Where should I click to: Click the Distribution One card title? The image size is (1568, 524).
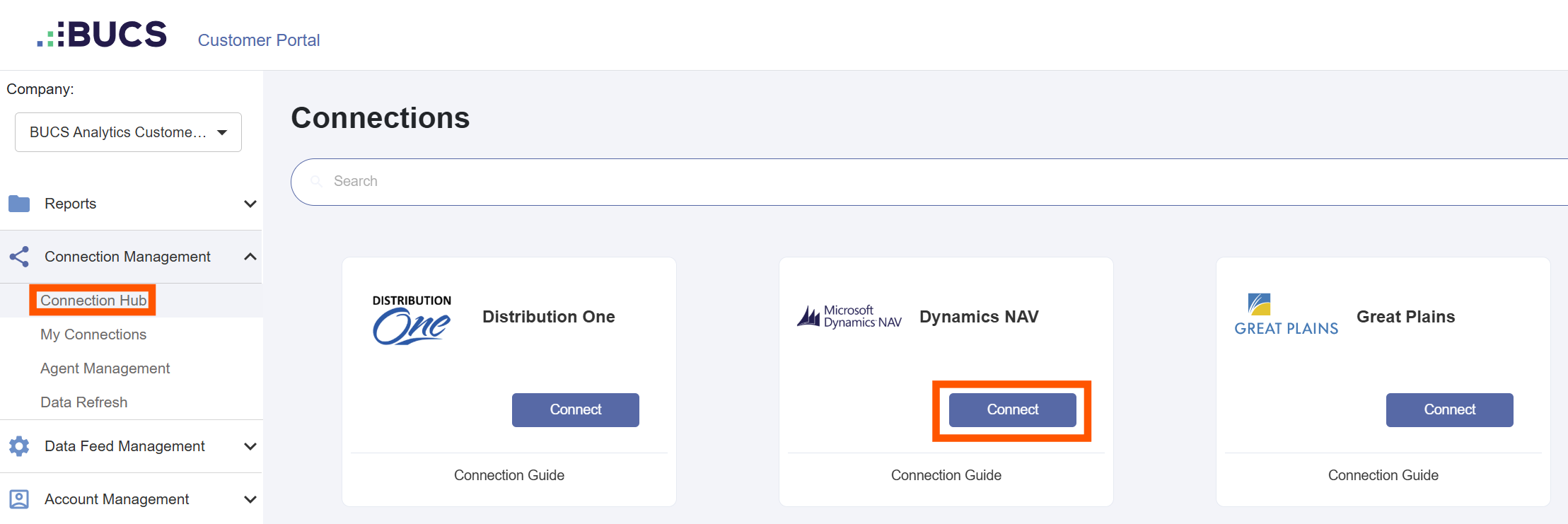[549, 317]
